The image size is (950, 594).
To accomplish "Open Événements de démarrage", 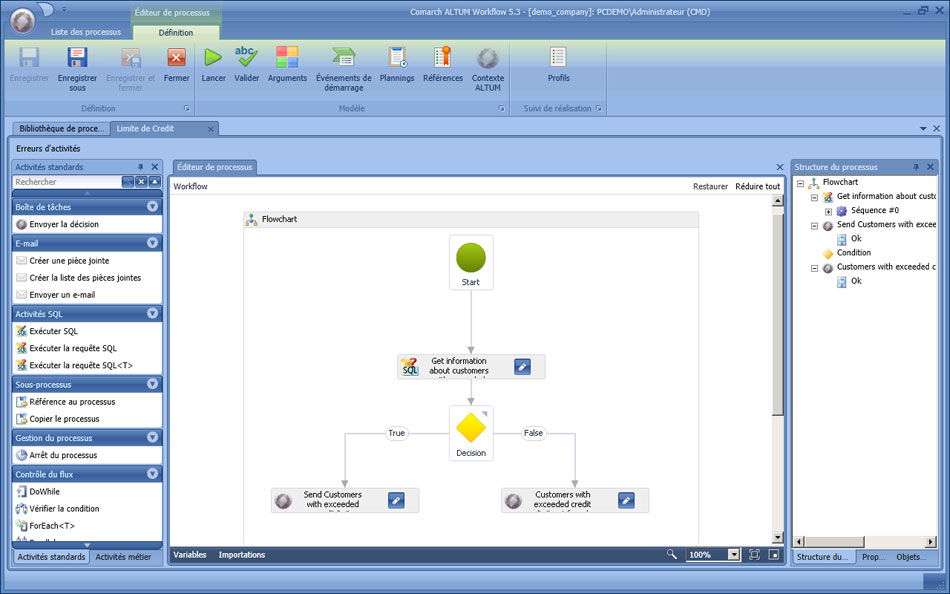I will point(344,68).
